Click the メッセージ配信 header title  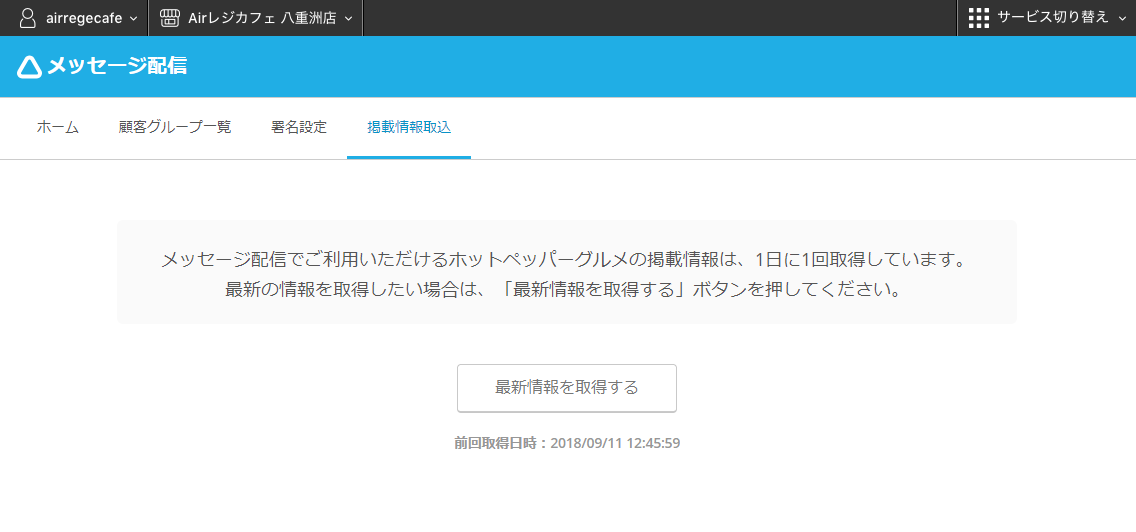pos(117,67)
